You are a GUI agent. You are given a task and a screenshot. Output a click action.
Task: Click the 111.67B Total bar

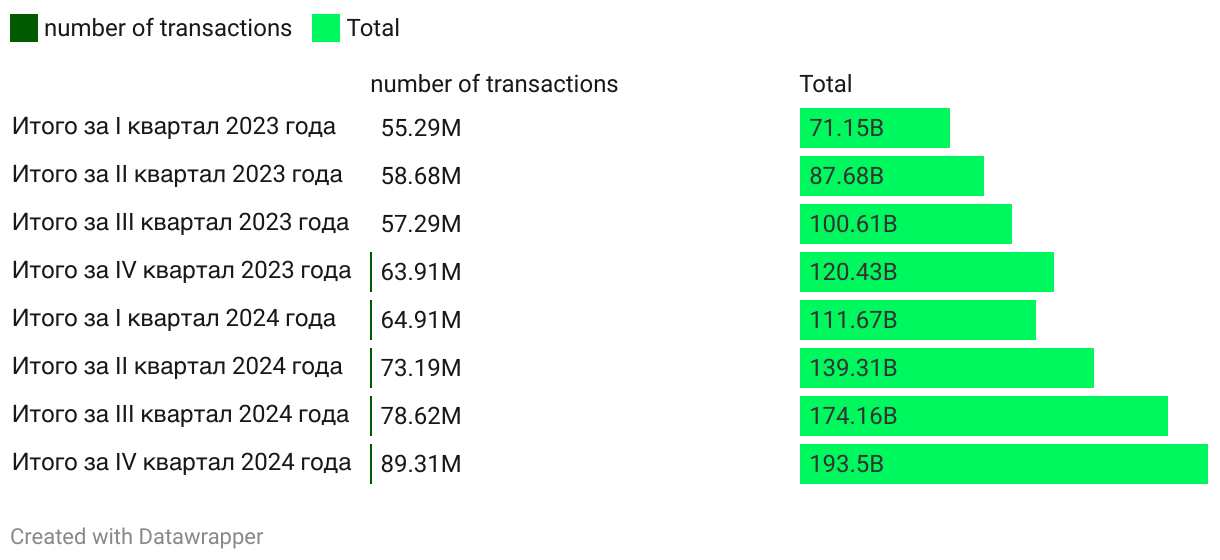click(x=917, y=320)
